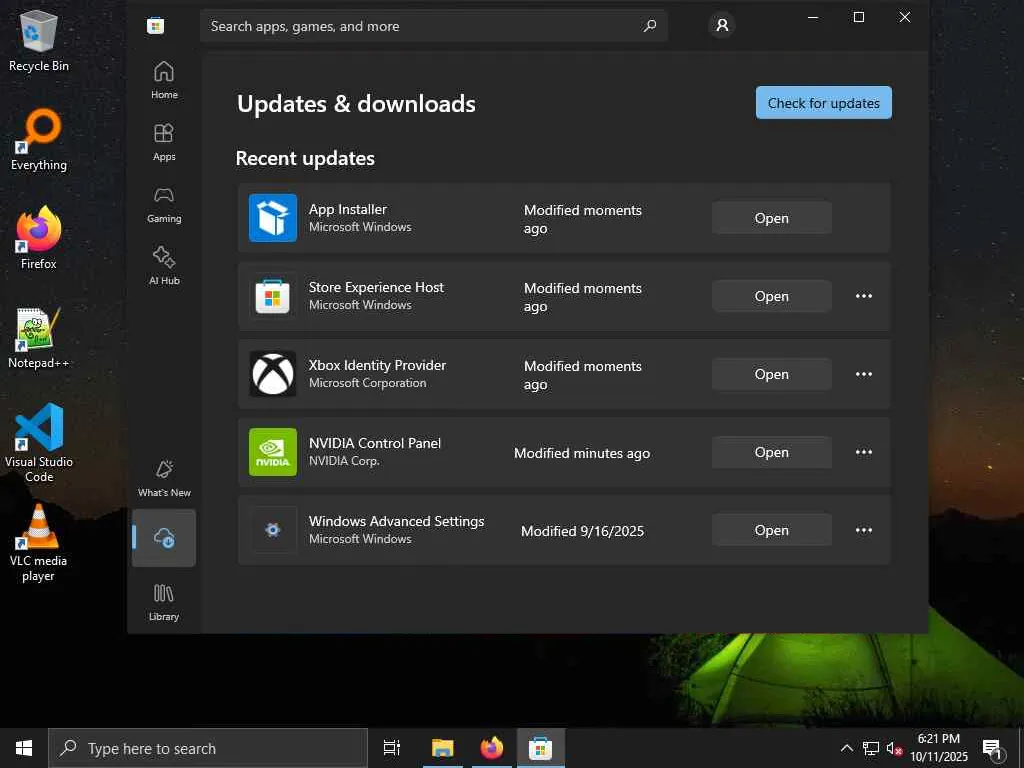Open more options for NVIDIA Control Panel
This screenshot has height=768, width=1024.
coord(863,452)
